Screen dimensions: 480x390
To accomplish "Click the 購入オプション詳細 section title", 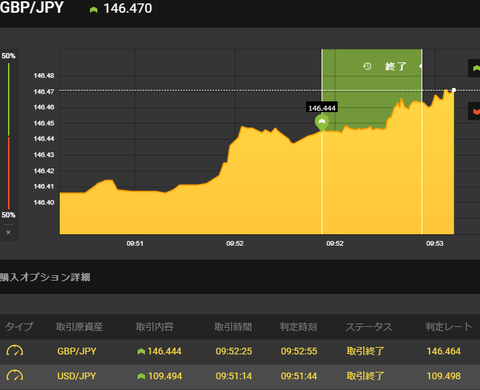I will coord(45,277).
